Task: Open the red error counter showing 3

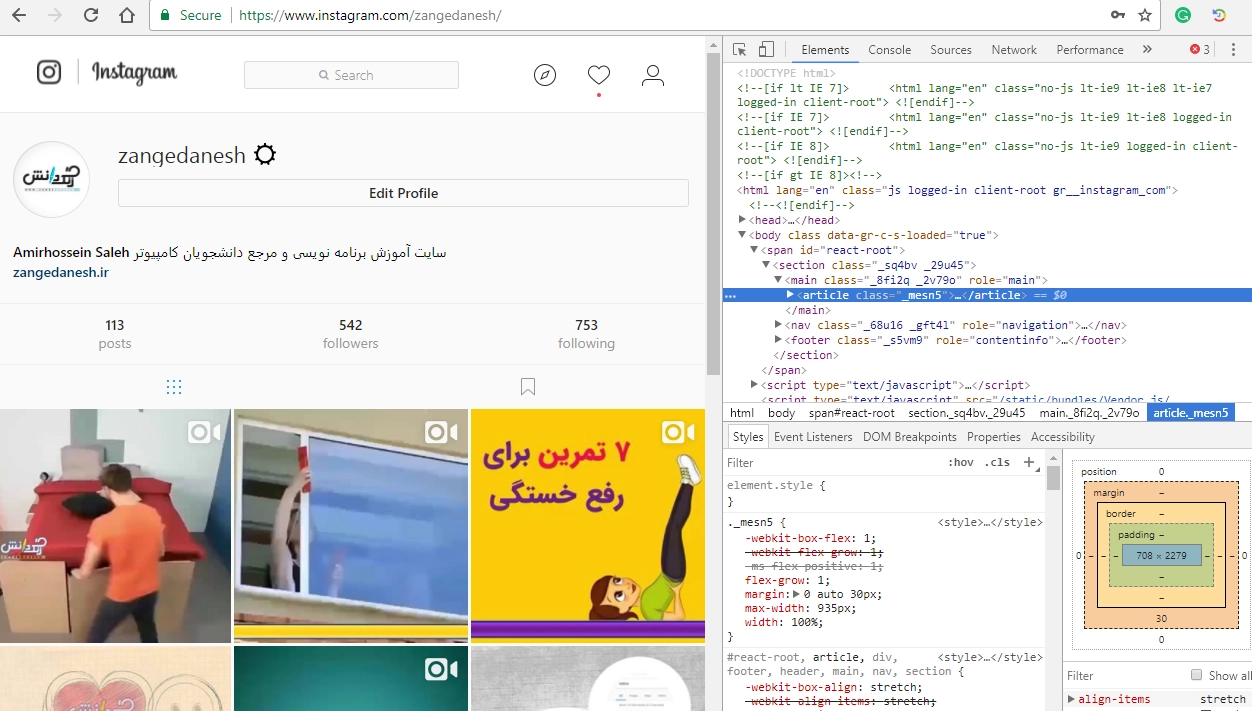Action: pos(1199,50)
